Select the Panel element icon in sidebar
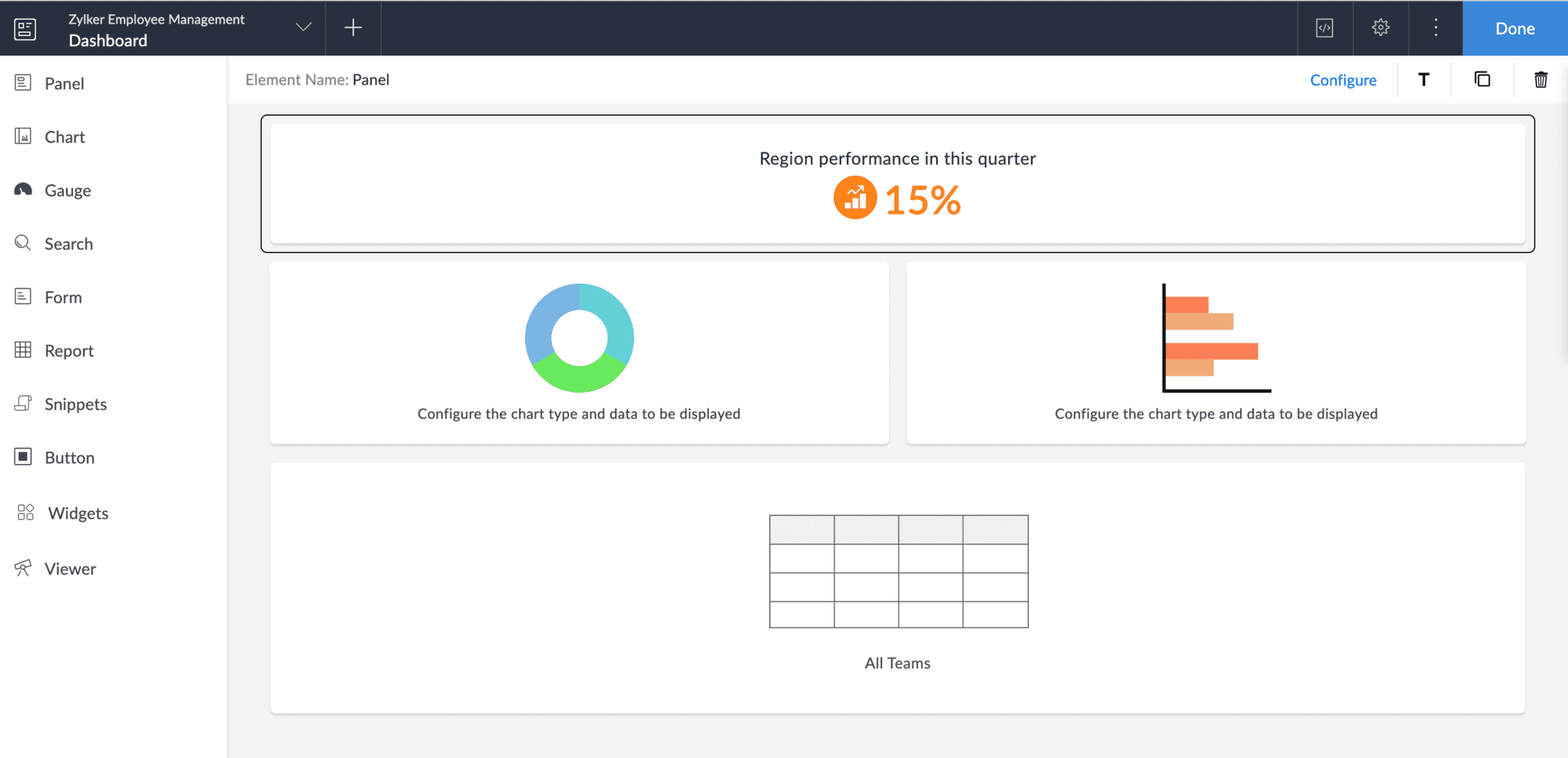 point(23,82)
